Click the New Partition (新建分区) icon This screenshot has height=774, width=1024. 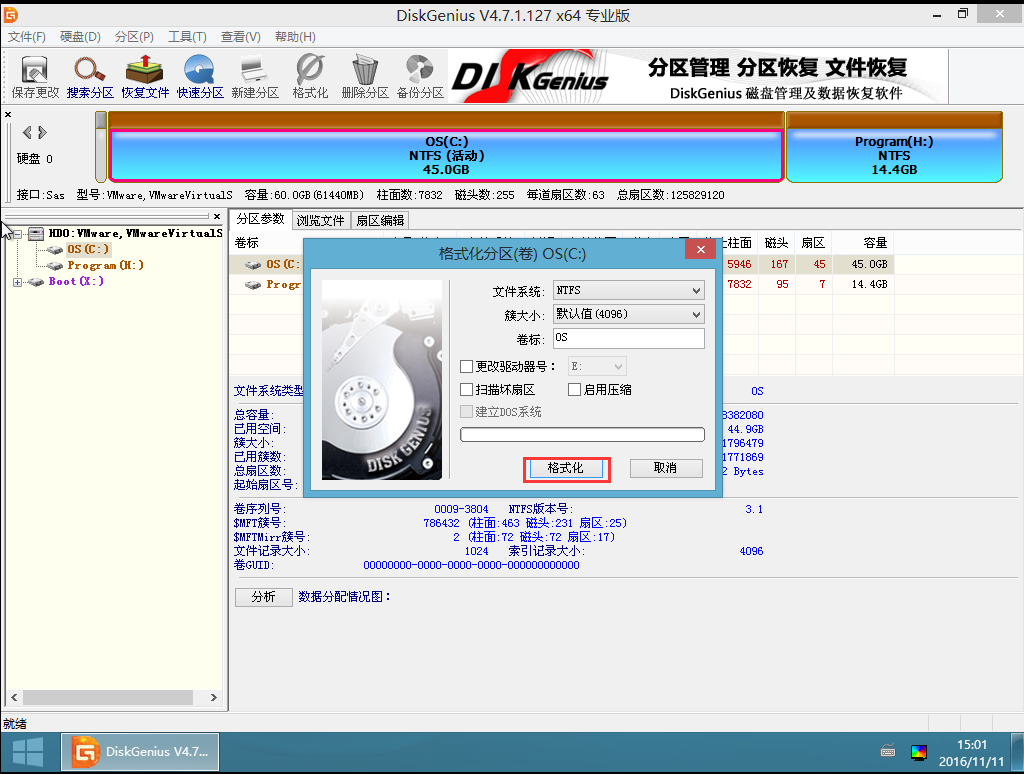coord(255,76)
